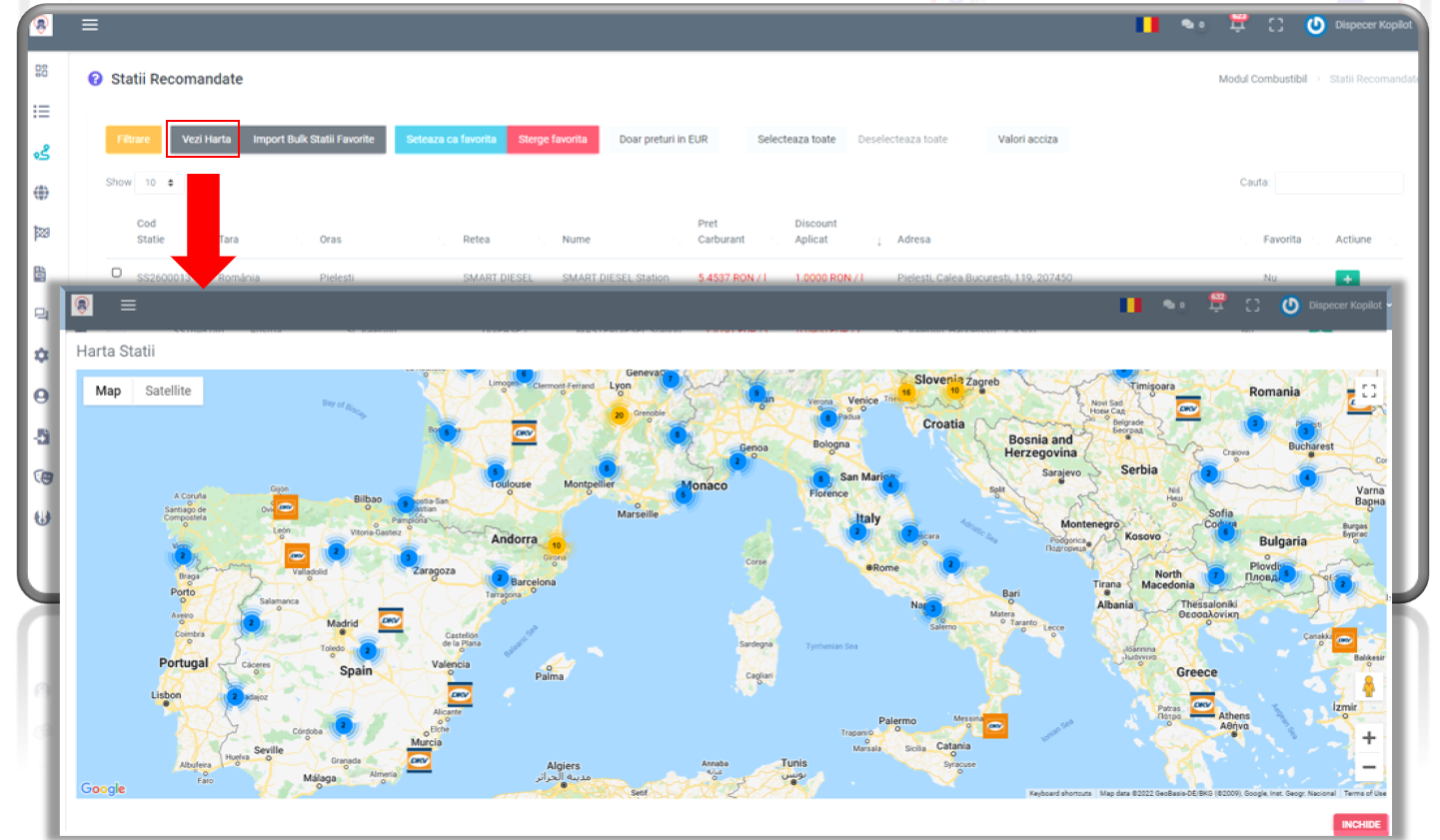Viewport: 1440px width, 840px height.
Task: Click the Vezi Harta button
Action: 205,140
